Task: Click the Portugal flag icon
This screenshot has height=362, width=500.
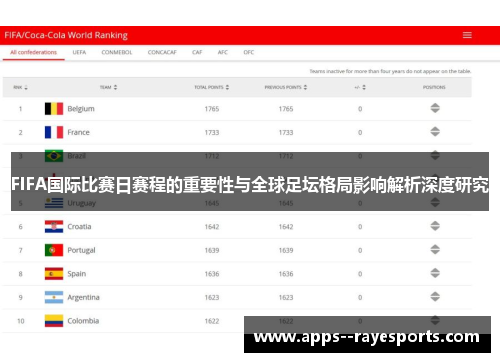Action: click(x=54, y=250)
